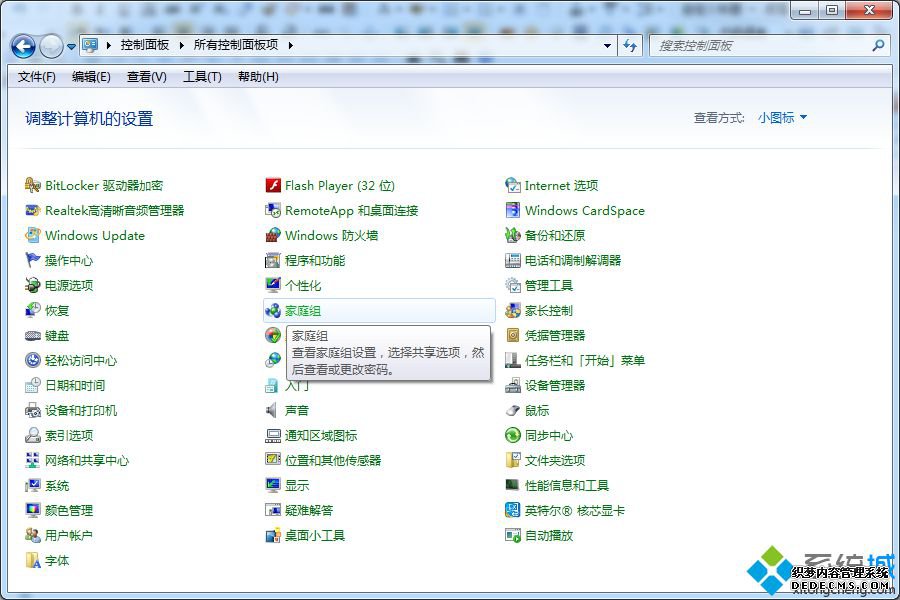
Task: Click the 个性化 personalization icon
Action: pos(273,285)
